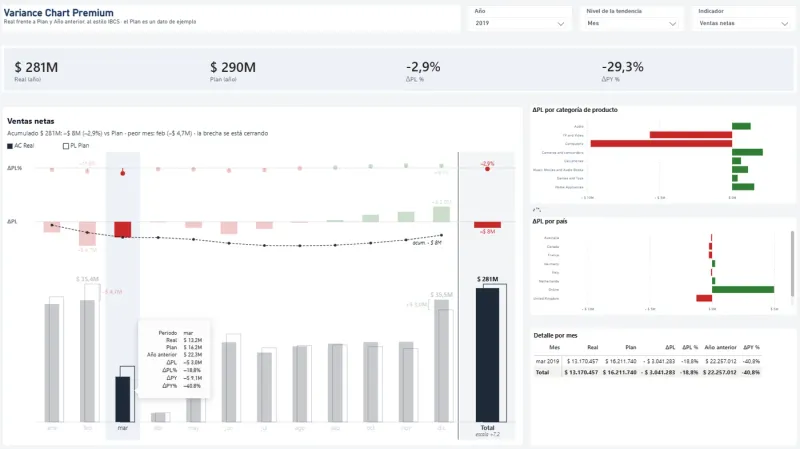
Task: Click the acum. - $ 8M line label
Action: (x=427, y=243)
